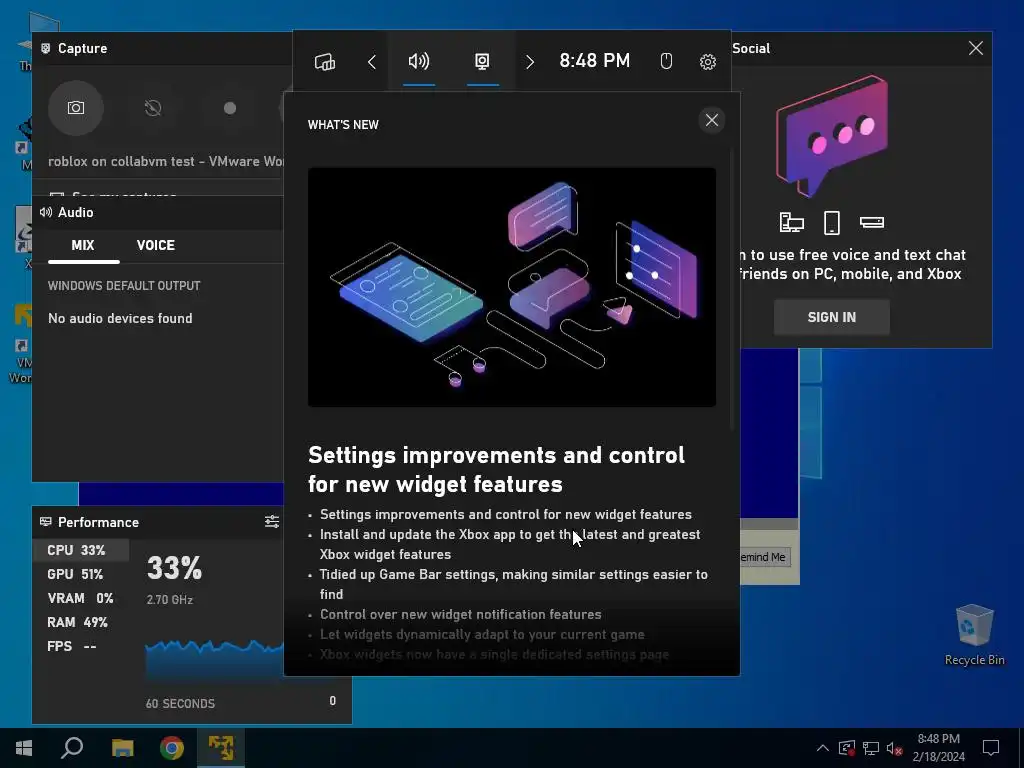1024x768 pixels.
Task: Click the 'WINDOWS DEFAULT OUTPUT' label
Action: click(124, 285)
